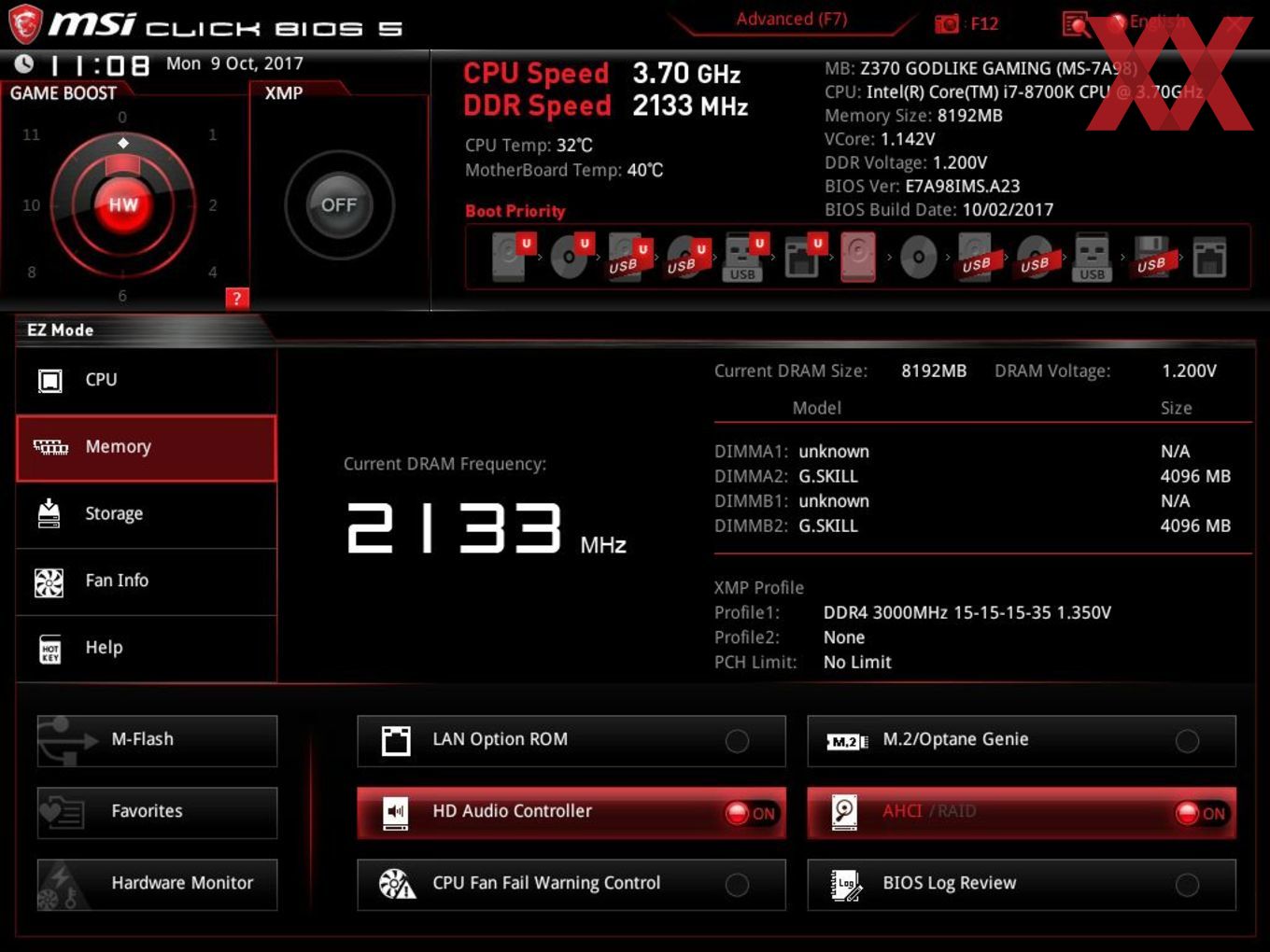Viewport: 1270px width, 952px height.
Task: Click the Game Boost question mark help icon
Action: [236, 299]
